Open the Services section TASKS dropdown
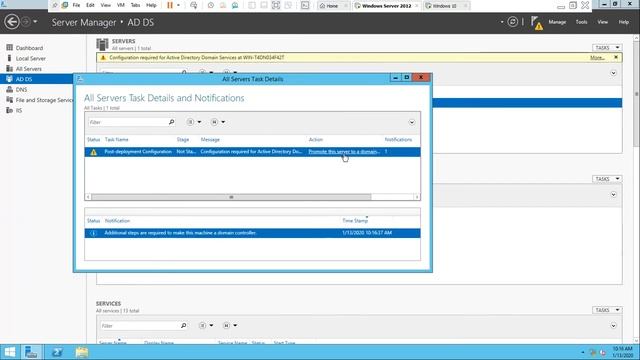 tap(607, 310)
